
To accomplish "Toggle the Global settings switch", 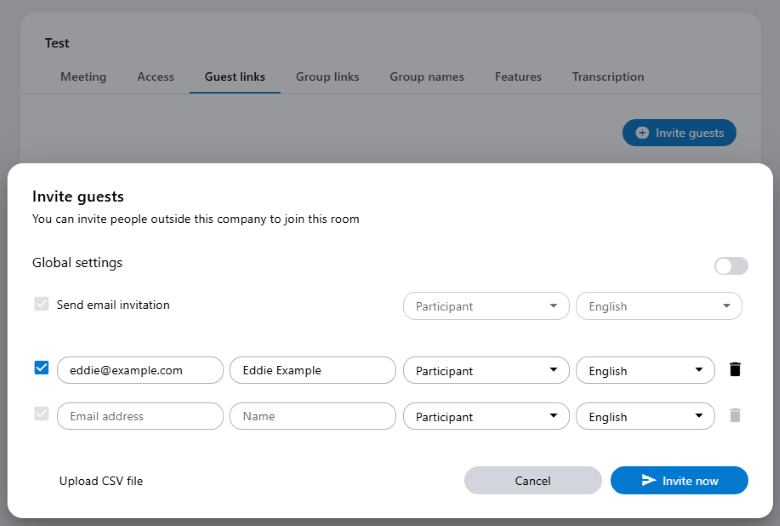I will [730, 266].
